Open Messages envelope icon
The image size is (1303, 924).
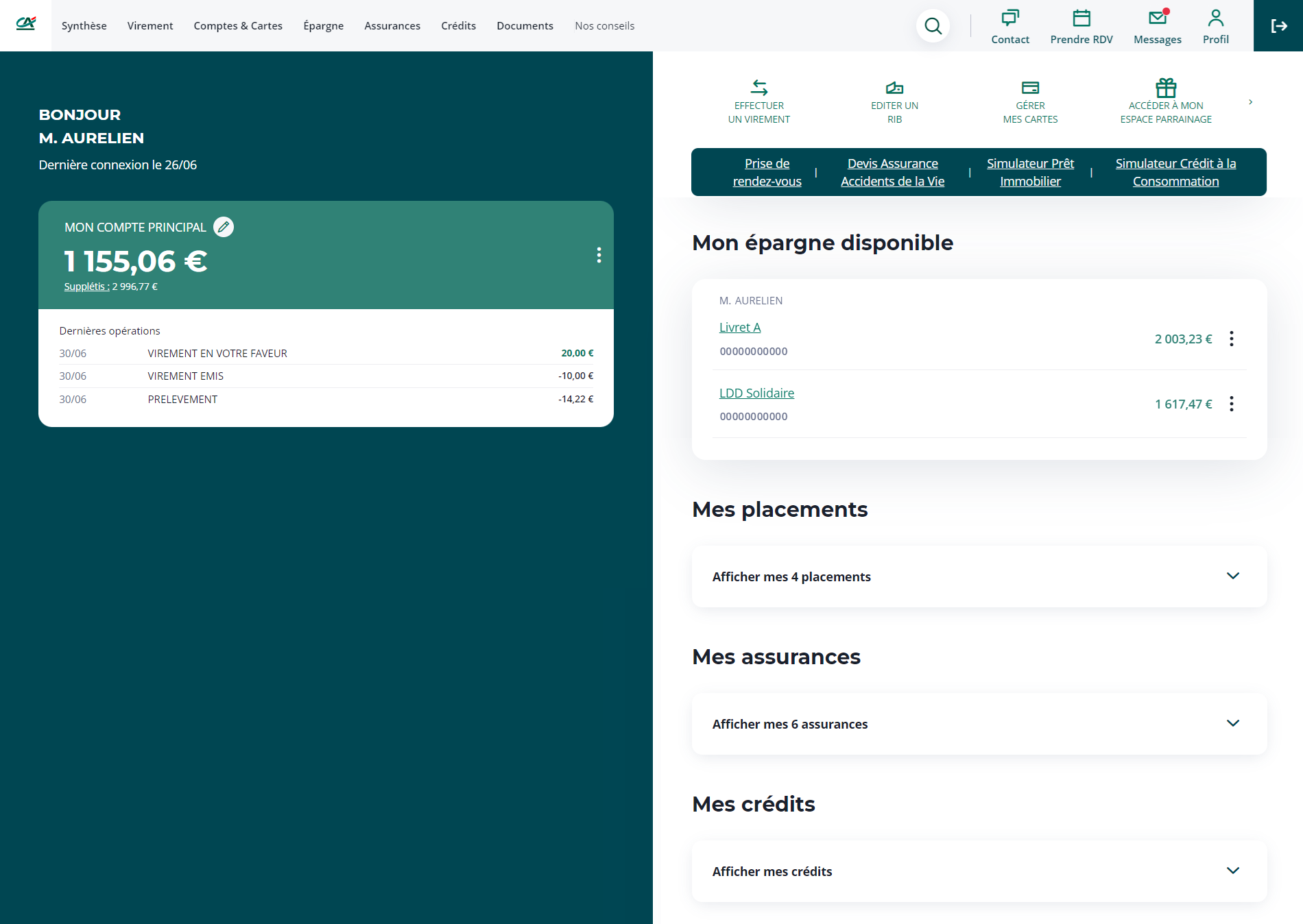click(1157, 19)
